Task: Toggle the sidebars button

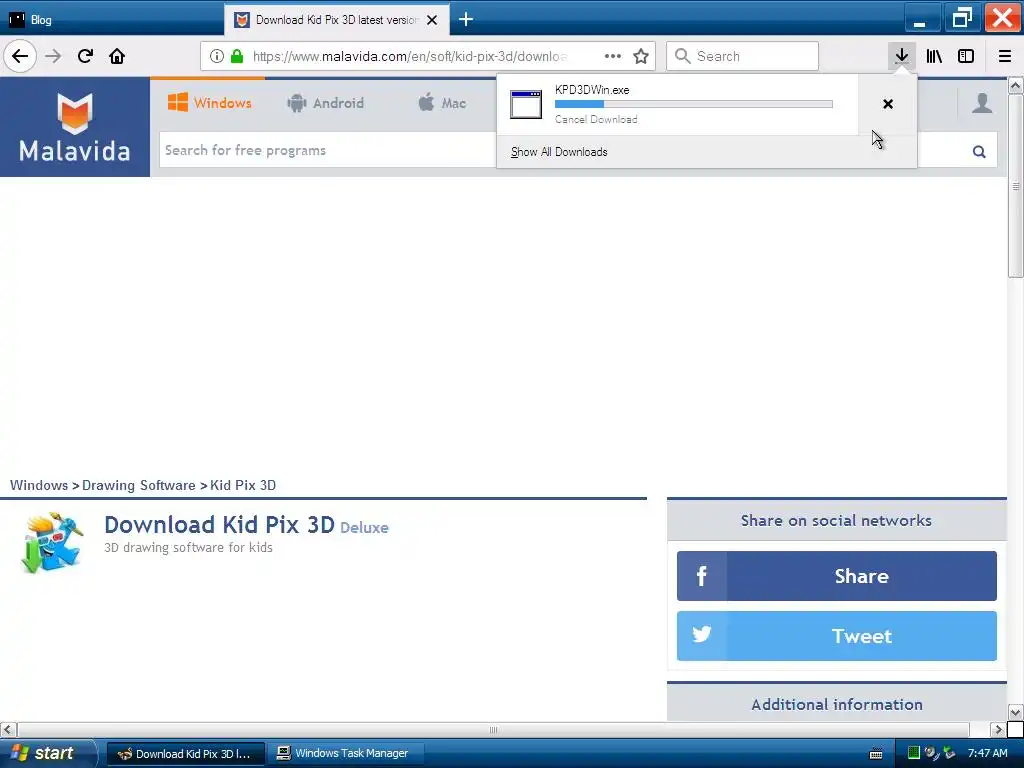Action: coord(966,56)
